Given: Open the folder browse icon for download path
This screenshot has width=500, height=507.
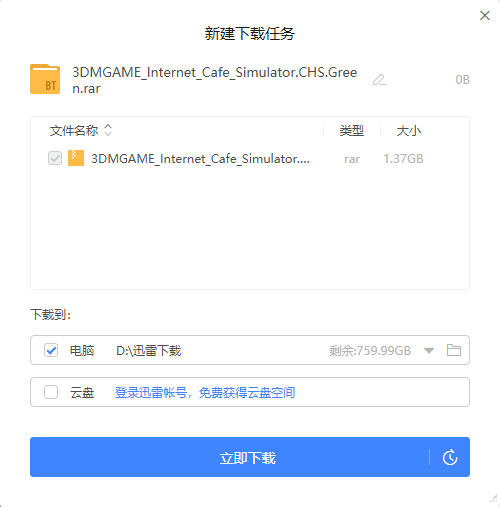Looking at the screenshot, I should click(454, 350).
